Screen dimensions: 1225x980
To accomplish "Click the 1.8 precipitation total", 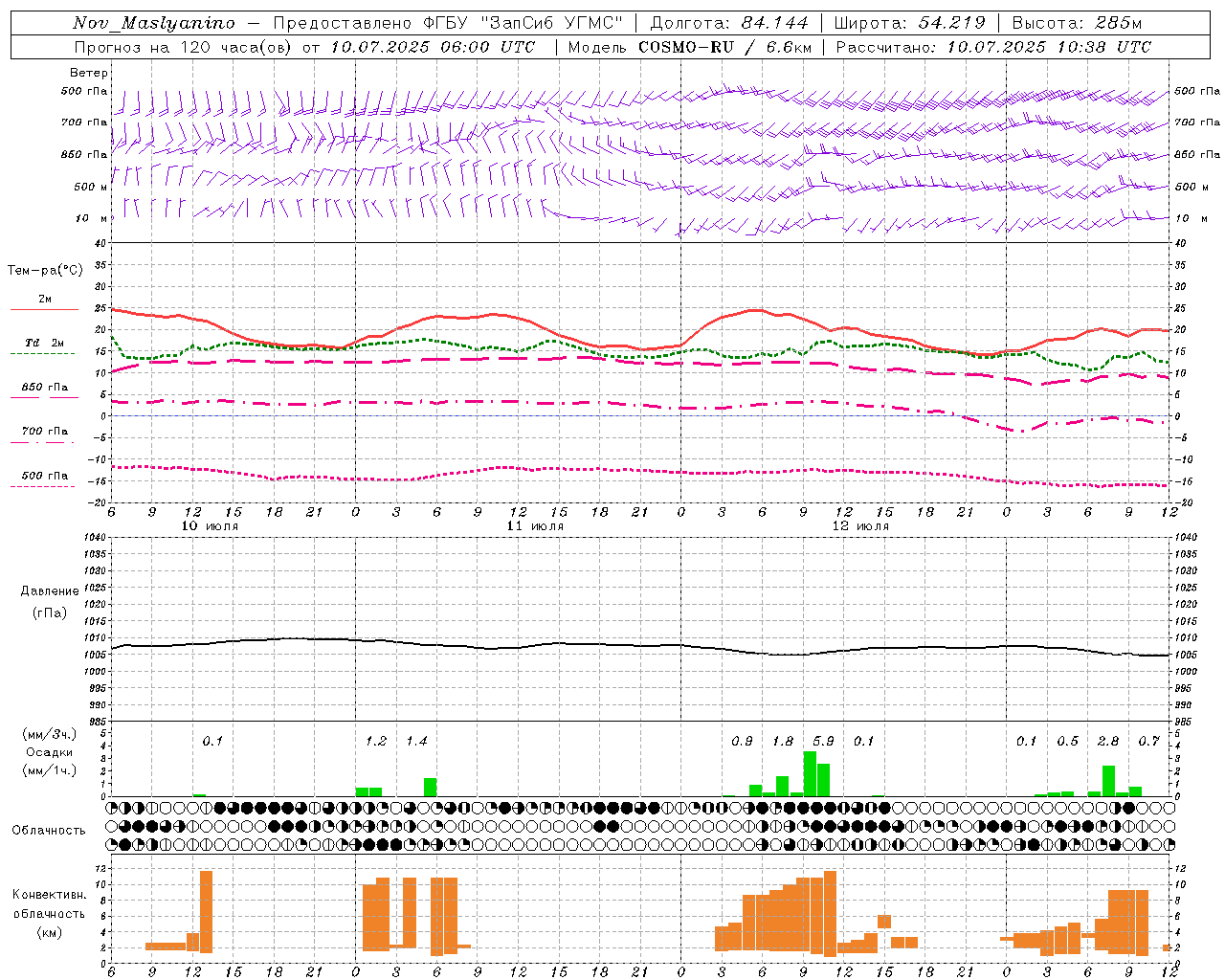I will click(x=783, y=741).
